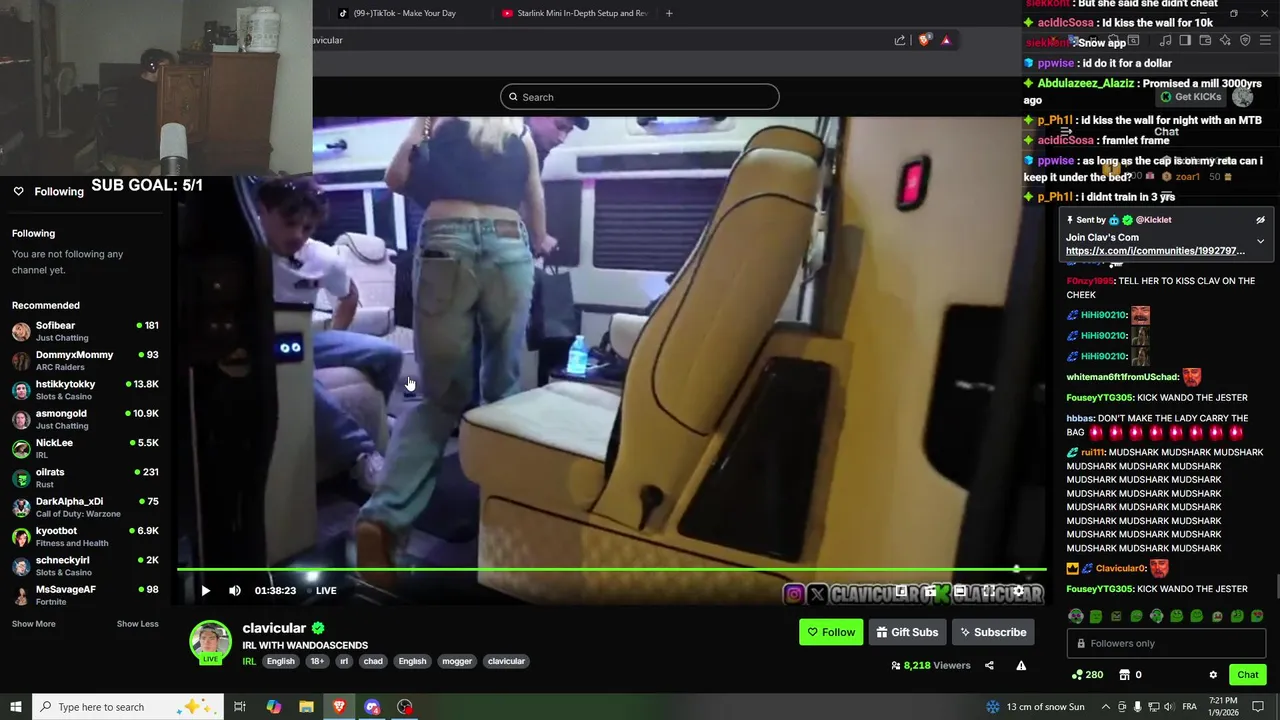The height and width of the screenshot is (720, 1280).
Task: Click browser share page icon
Action: [x=900, y=40]
